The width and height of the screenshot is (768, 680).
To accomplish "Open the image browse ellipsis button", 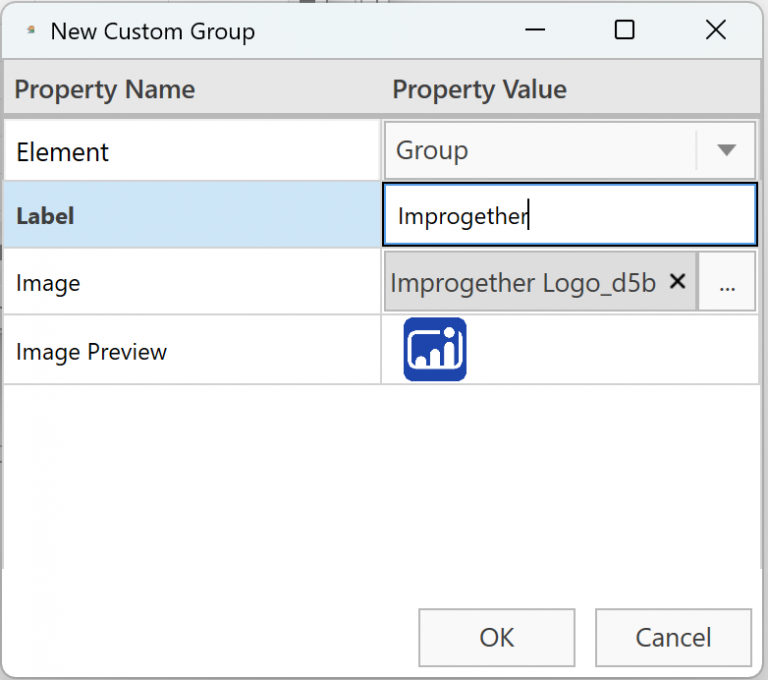I will coord(727,283).
